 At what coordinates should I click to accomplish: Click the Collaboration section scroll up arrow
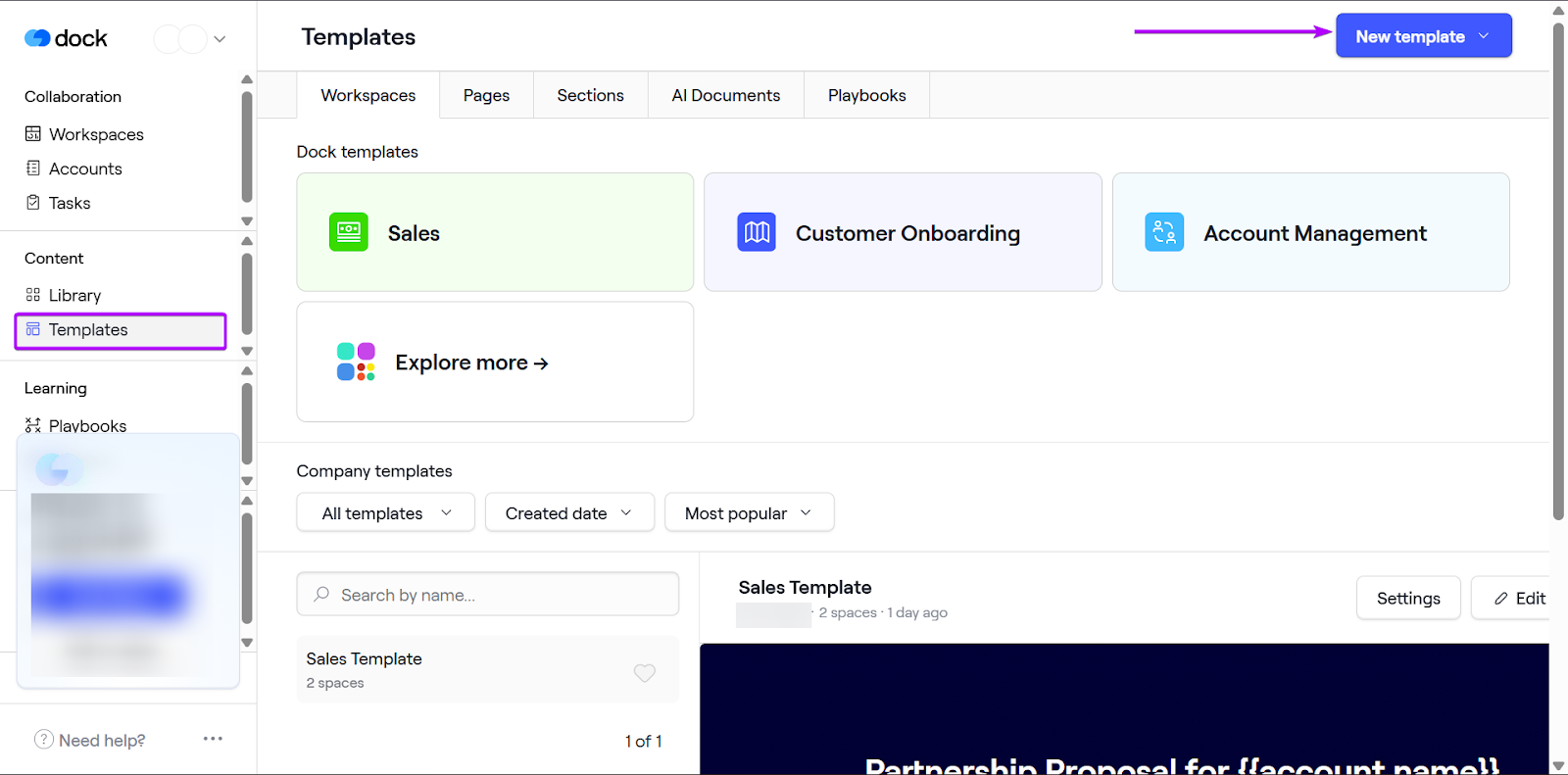click(247, 79)
